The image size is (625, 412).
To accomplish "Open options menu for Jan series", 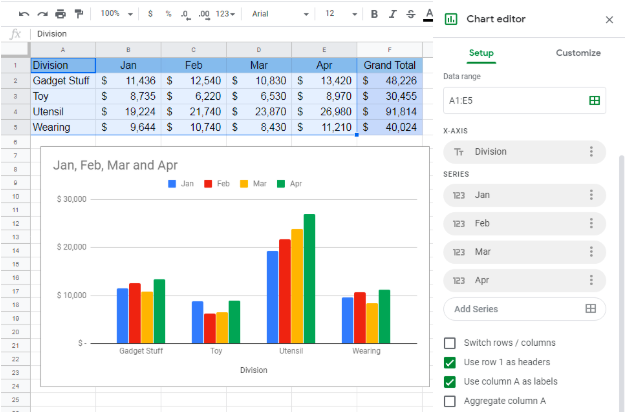I will point(591,195).
